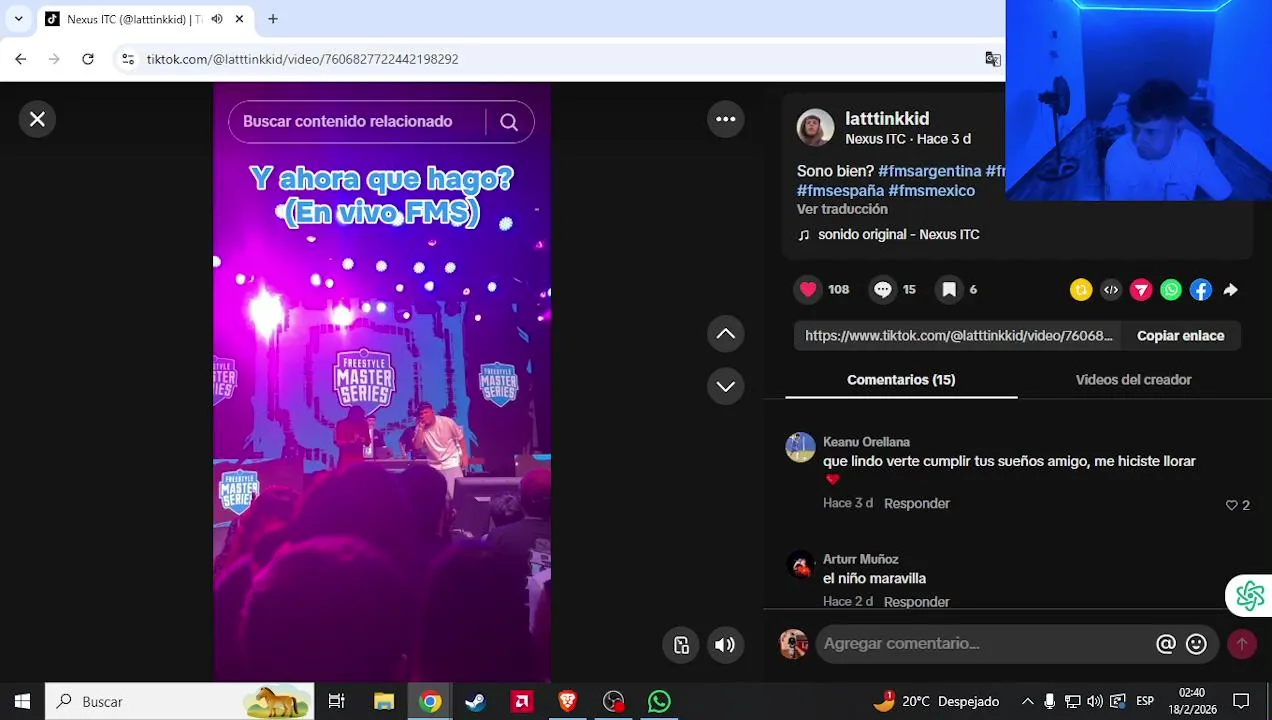Open the three-dots more options menu
1272x720 pixels.
[x=726, y=119]
